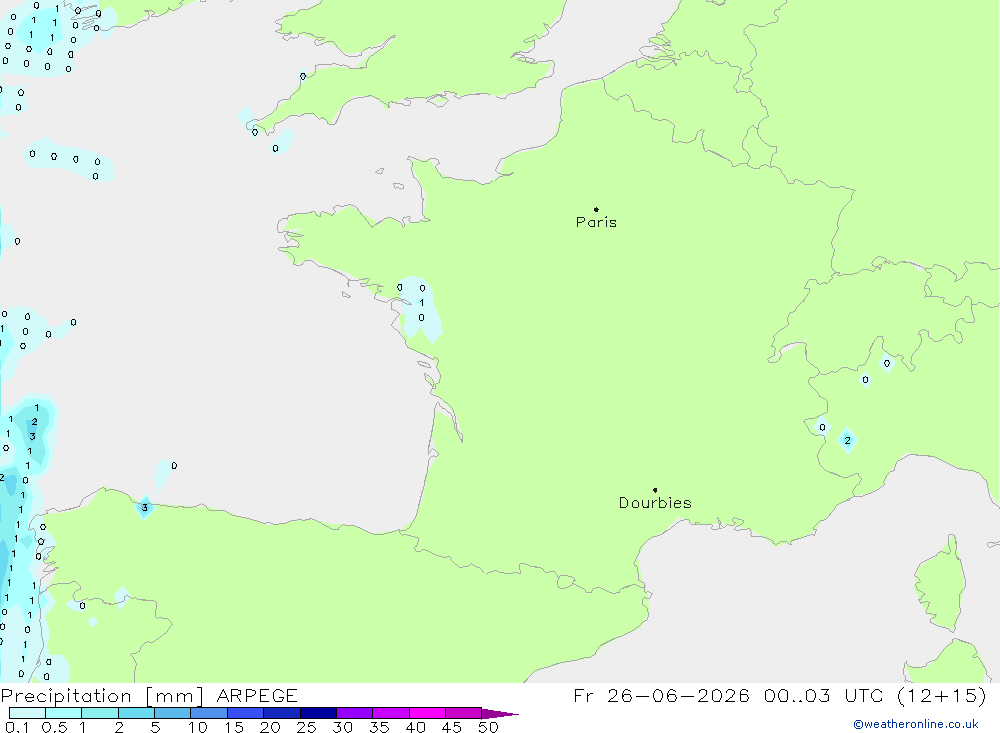The width and height of the screenshot is (1000, 733).
Task: Select the 40 mm magenta legend swatch
Action: (x=427, y=713)
